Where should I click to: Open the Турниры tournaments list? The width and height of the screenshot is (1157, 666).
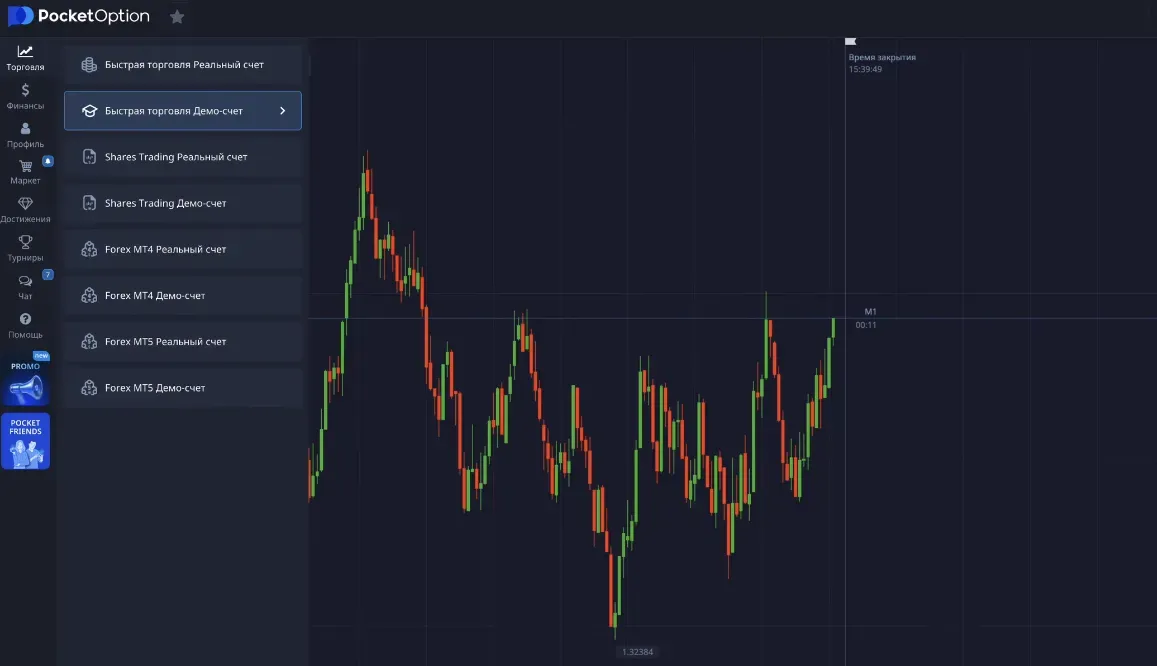point(25,249)
